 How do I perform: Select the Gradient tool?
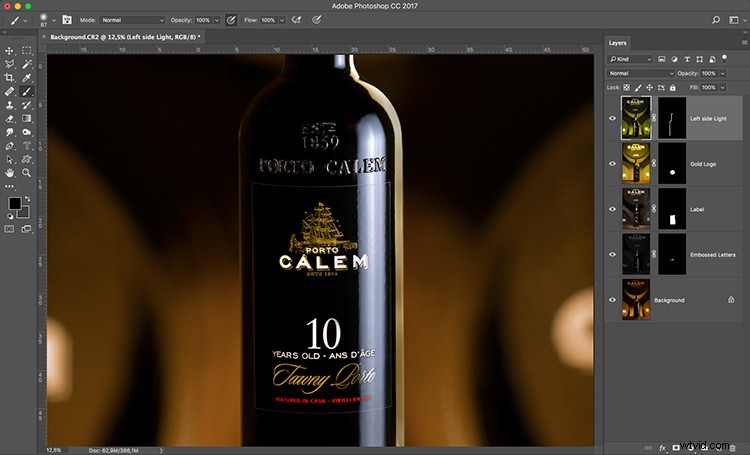26,118
